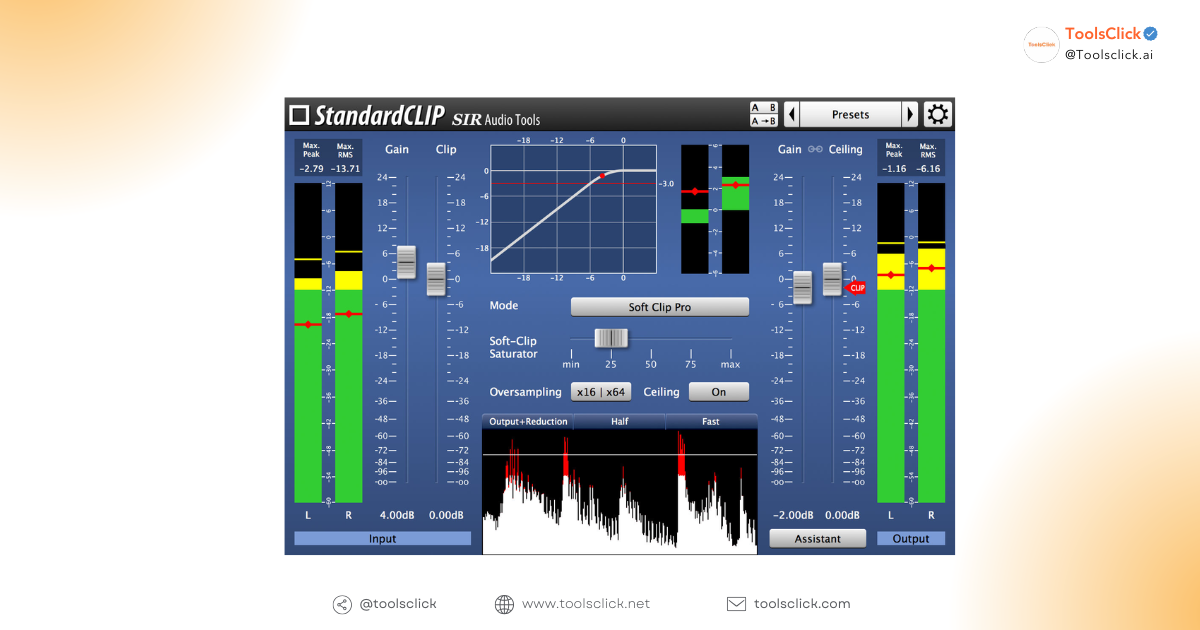Click the input Gain fader handle
This screenshot has height=630, width=1200.
click(406, 262)
